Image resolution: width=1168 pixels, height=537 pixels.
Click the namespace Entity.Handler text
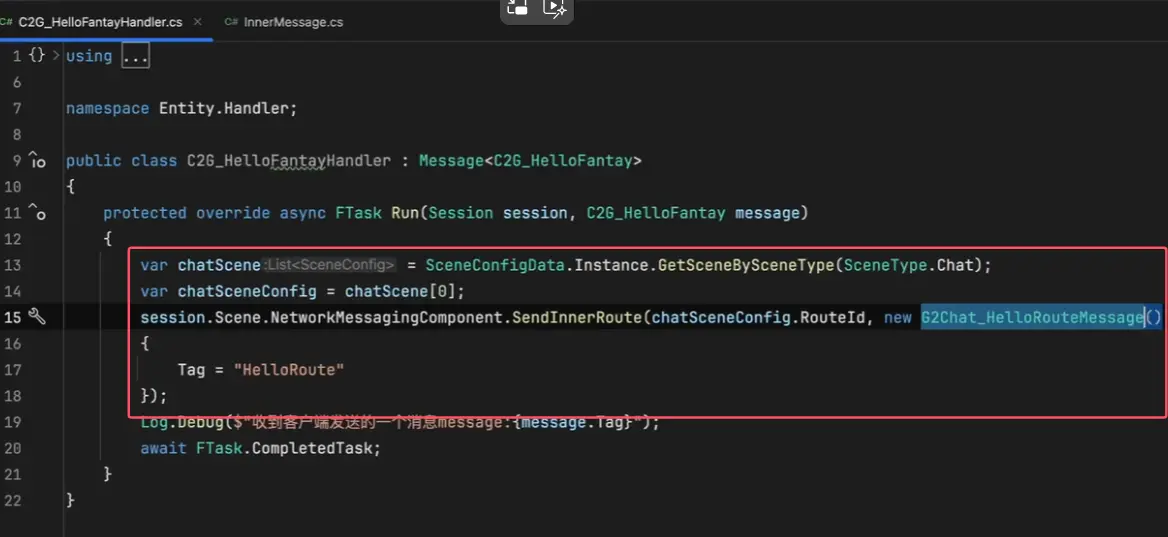pos(181,108)
